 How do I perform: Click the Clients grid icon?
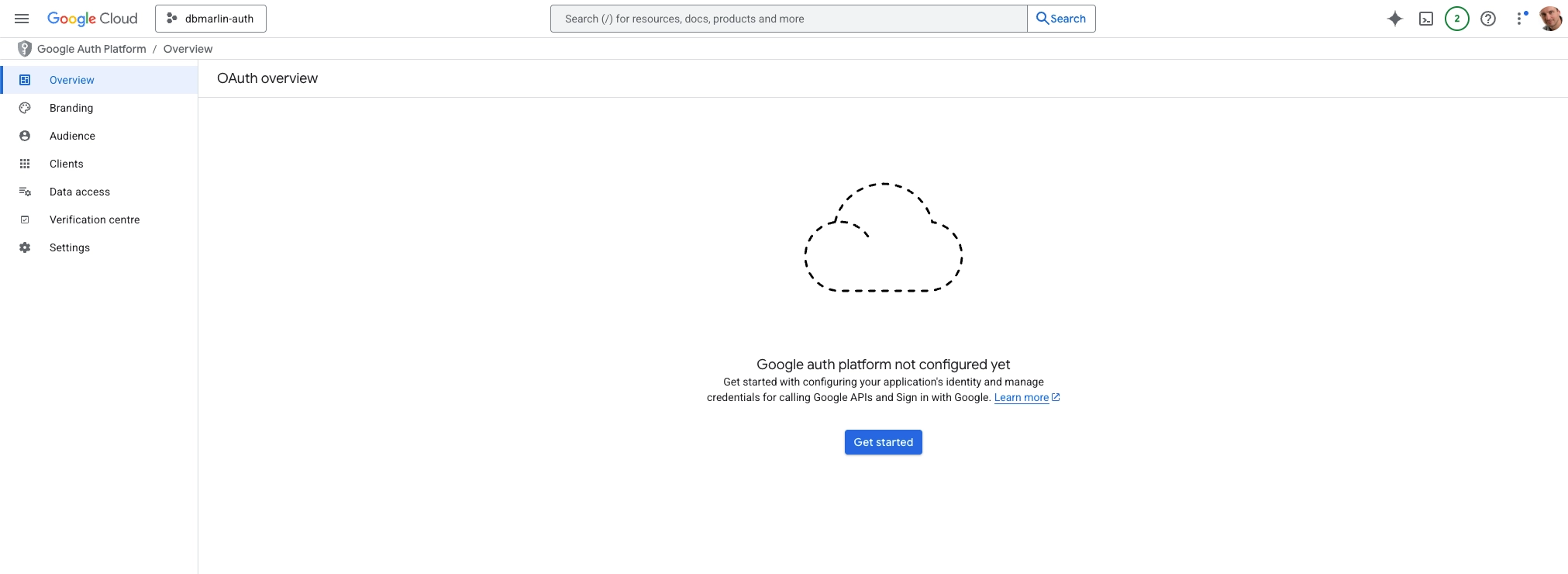tap(25, 164)
